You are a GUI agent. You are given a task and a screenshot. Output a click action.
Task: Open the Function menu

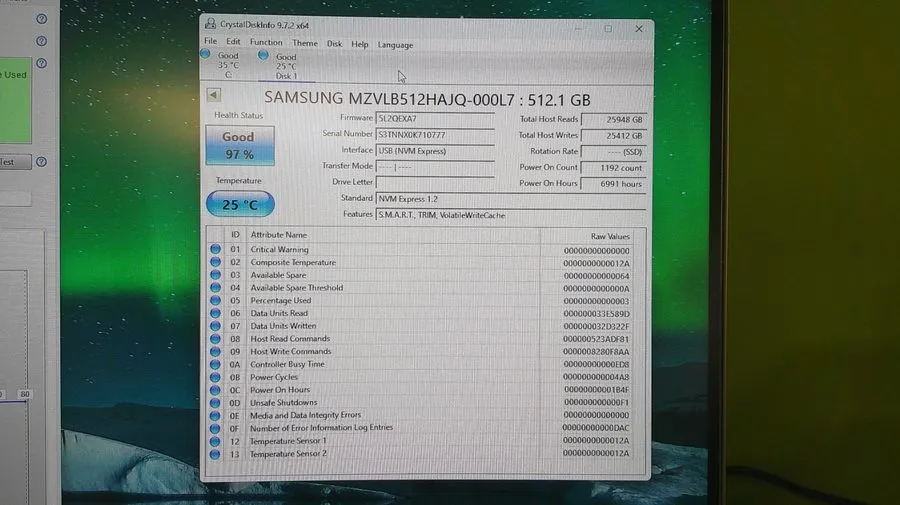point(266,42)
